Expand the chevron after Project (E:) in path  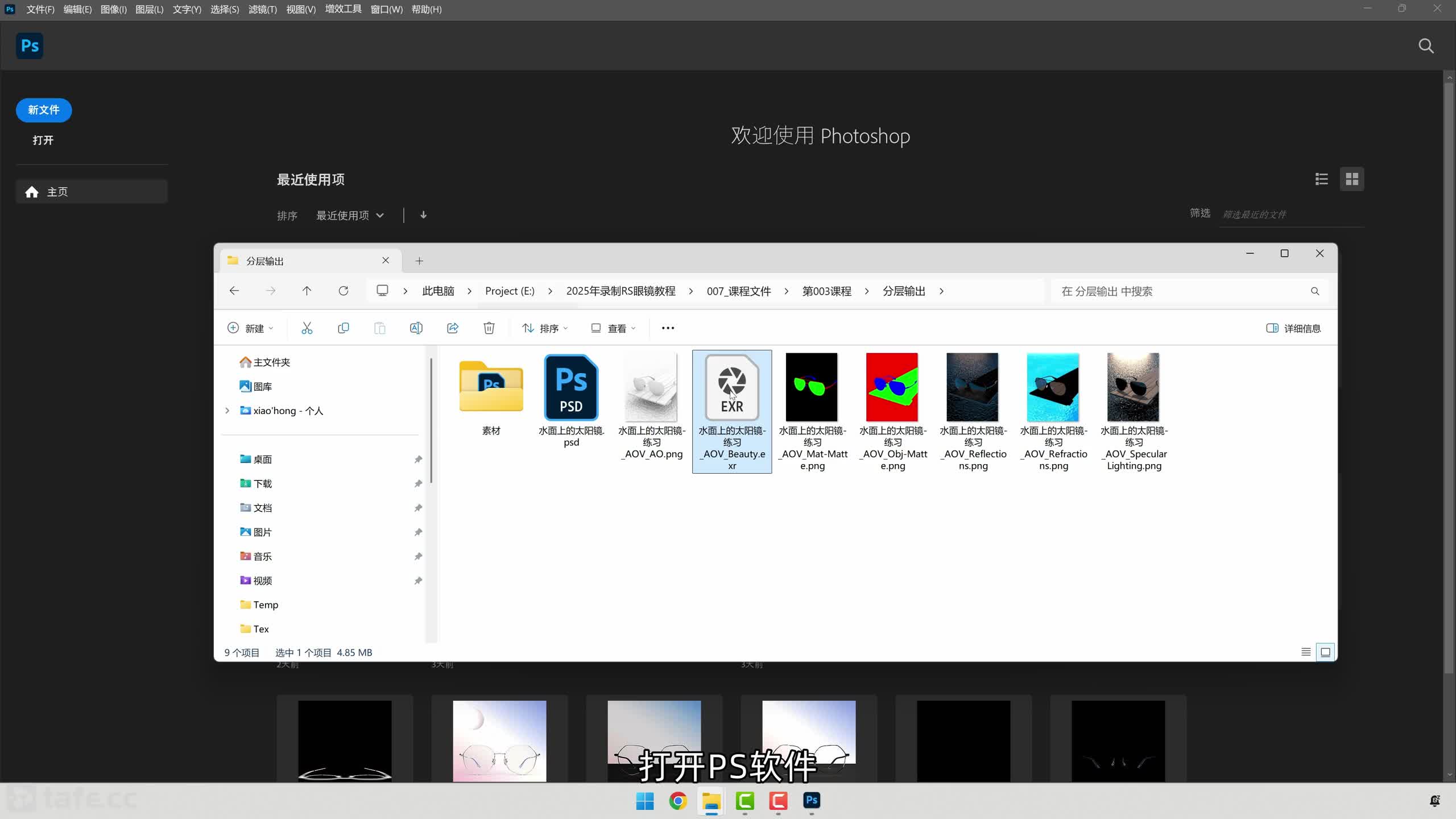point(550,291)
